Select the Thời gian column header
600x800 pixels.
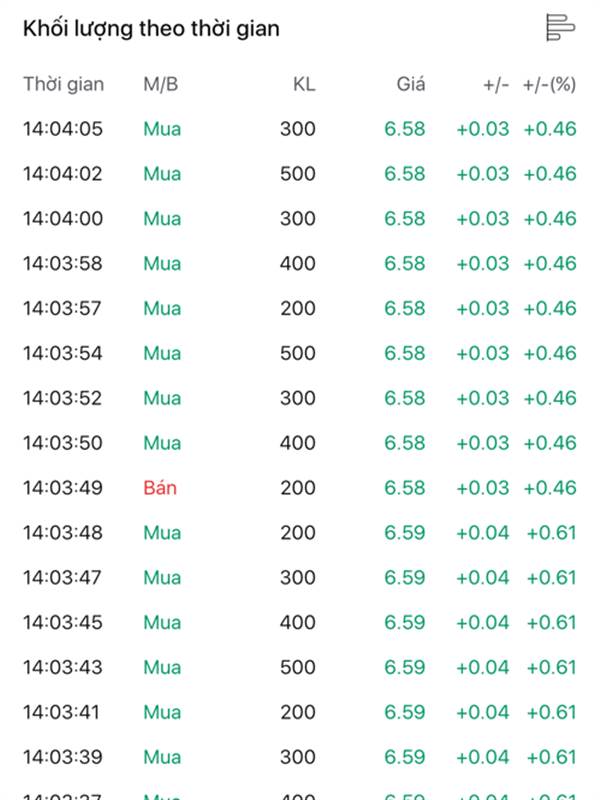click(x=64, y=84)
